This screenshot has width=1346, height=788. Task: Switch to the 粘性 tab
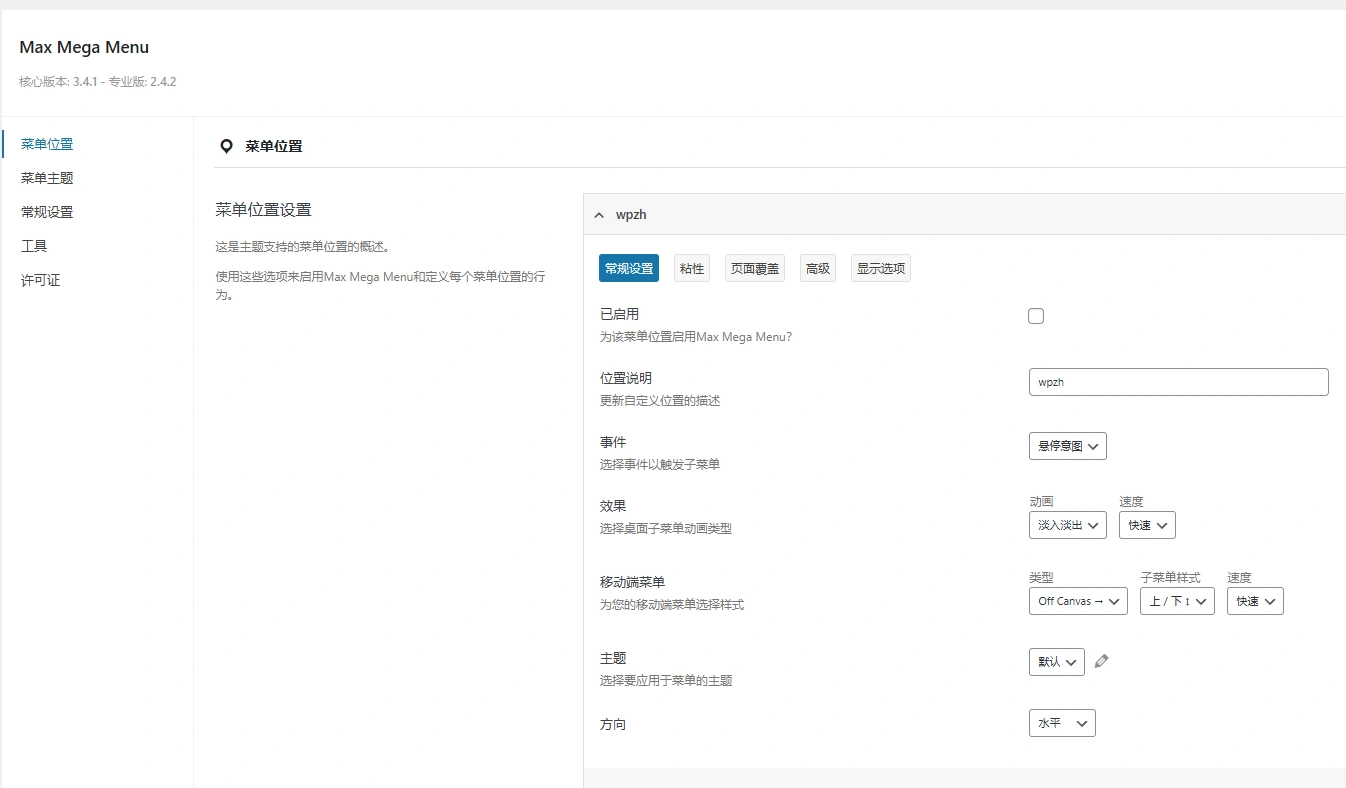tap(691, 267)
